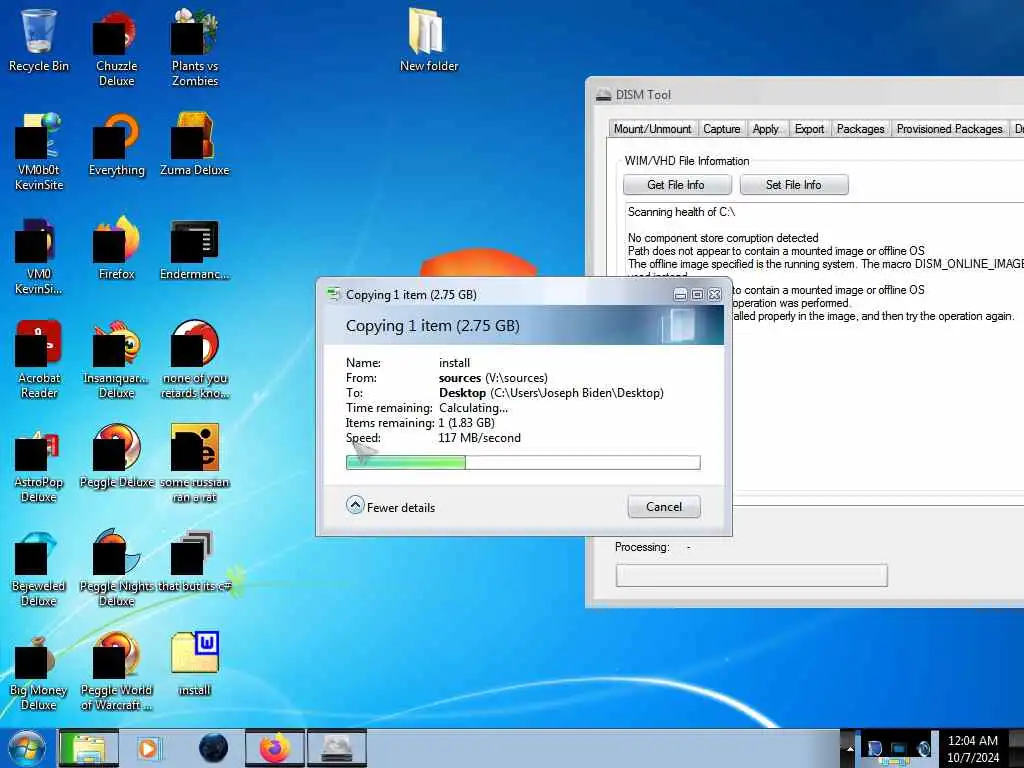Image resolution: width=1024 pixels, height=768 pixels.
Task: Select the Peggle Deluxe desktop icon
Action: pos(116,457)
